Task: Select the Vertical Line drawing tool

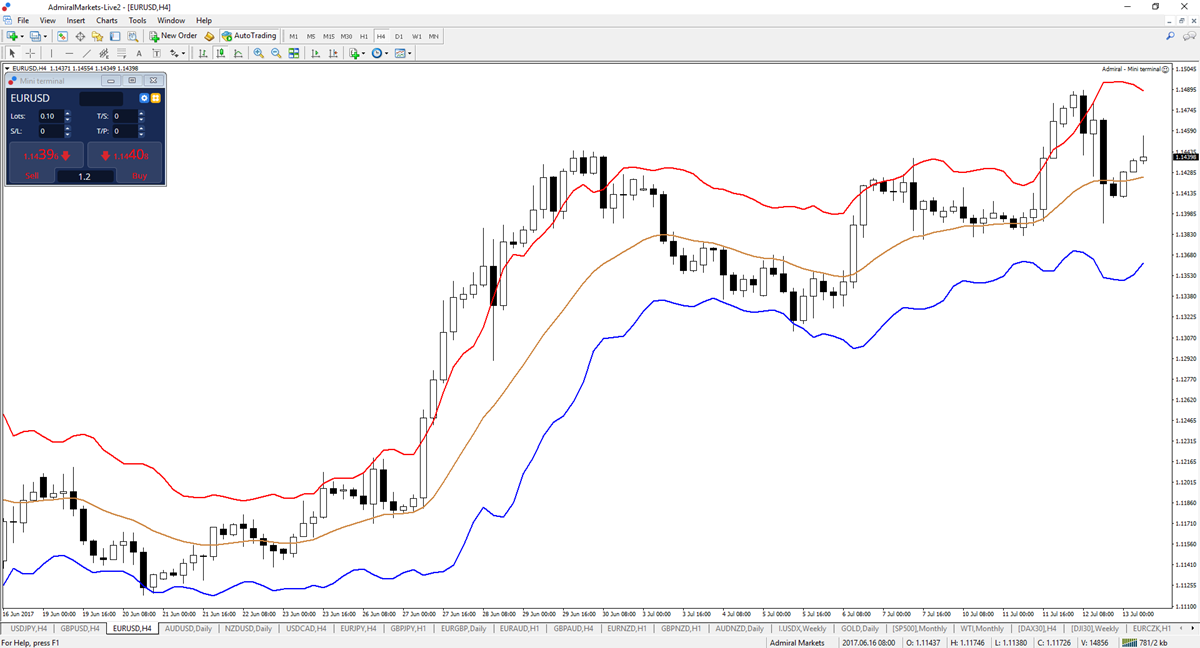Action: pyautogui.click(x=51, y=53)
